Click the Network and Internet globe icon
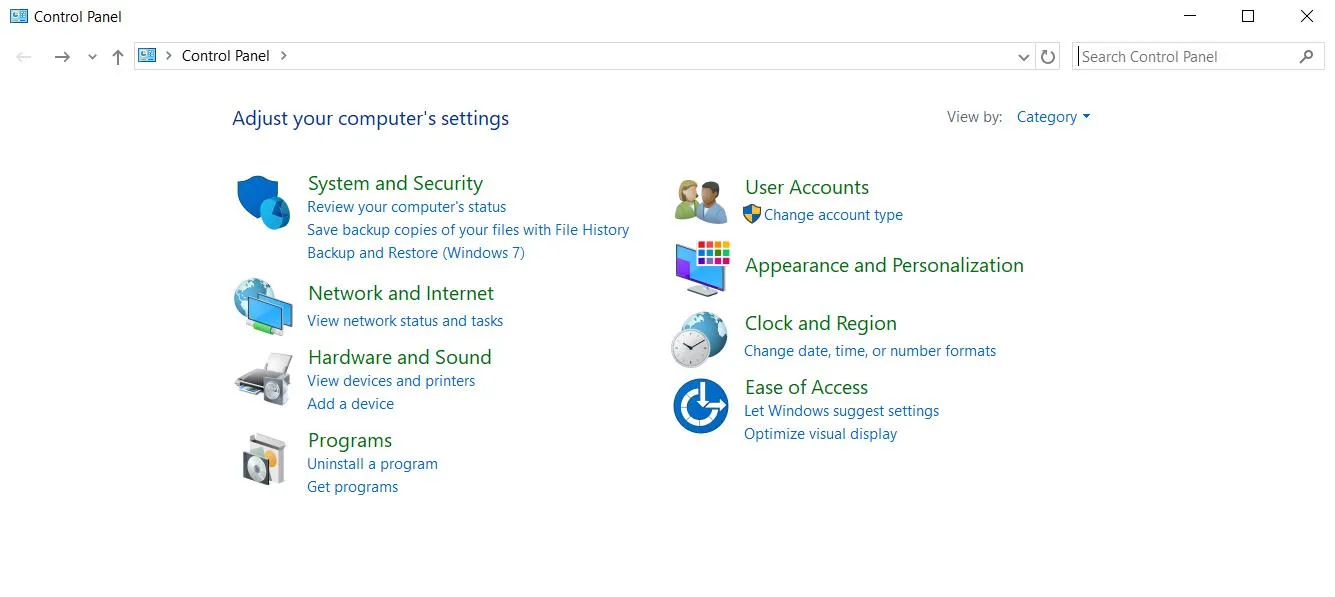Screen dimensions: 1335x597 coord(264,307)
